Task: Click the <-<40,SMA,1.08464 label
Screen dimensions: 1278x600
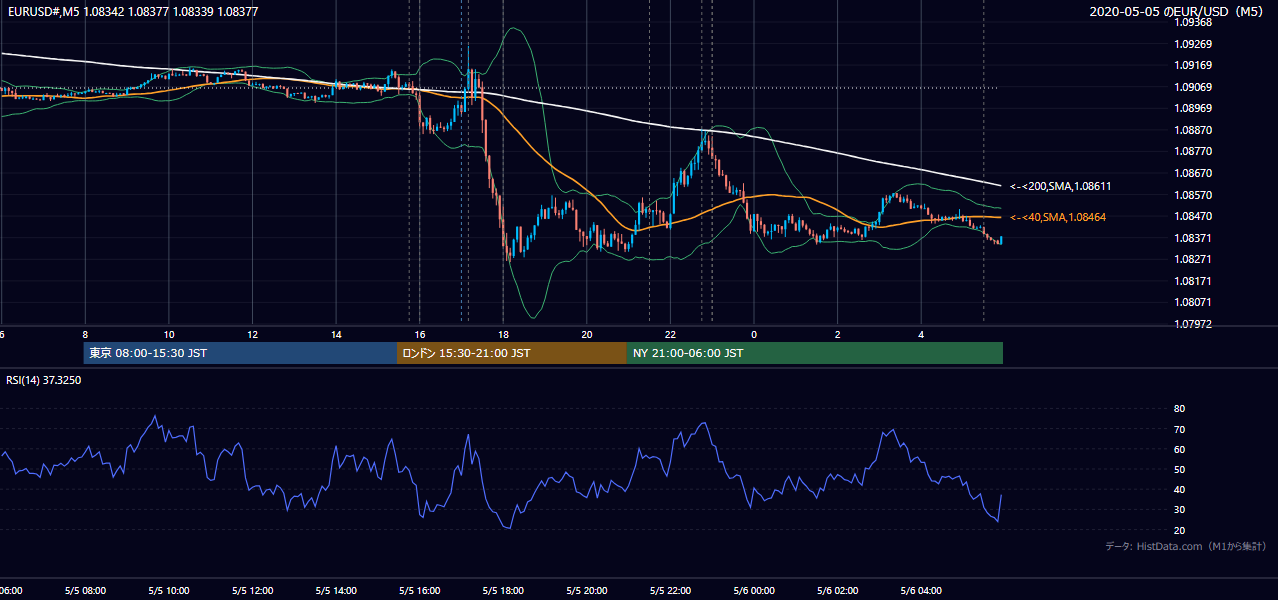Action: tap(1058, 217)
